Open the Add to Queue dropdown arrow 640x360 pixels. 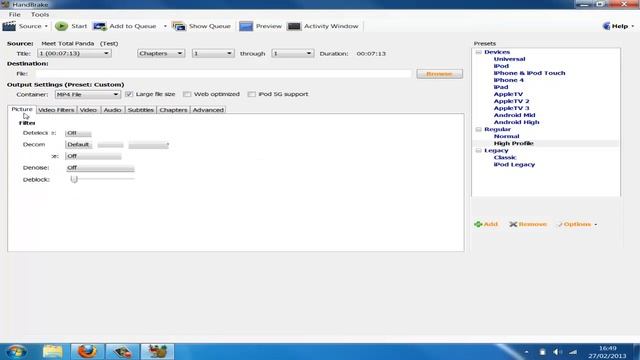[x=165, y=26]
